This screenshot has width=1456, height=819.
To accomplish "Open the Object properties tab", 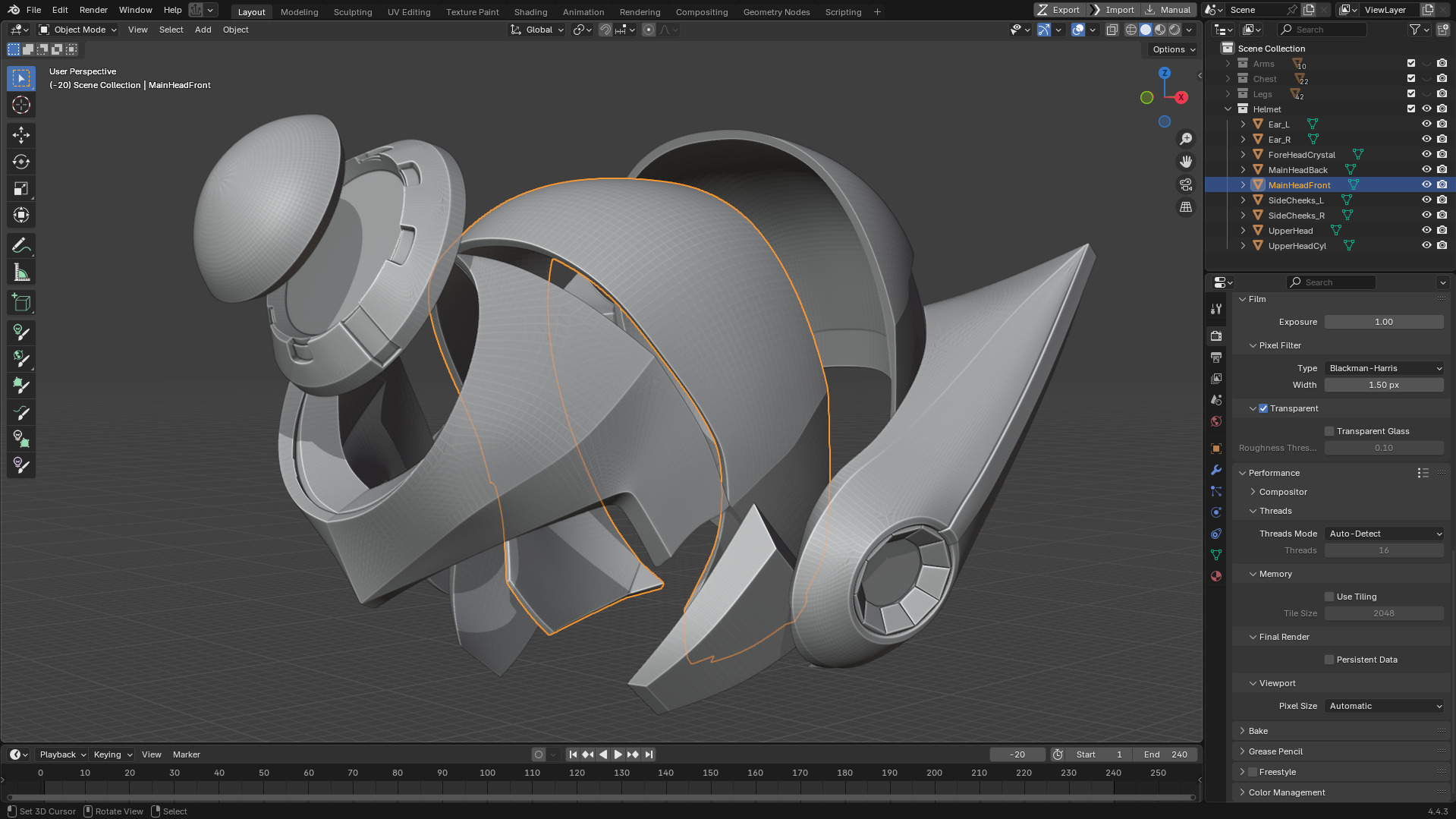I will (x=1216, y=449).
